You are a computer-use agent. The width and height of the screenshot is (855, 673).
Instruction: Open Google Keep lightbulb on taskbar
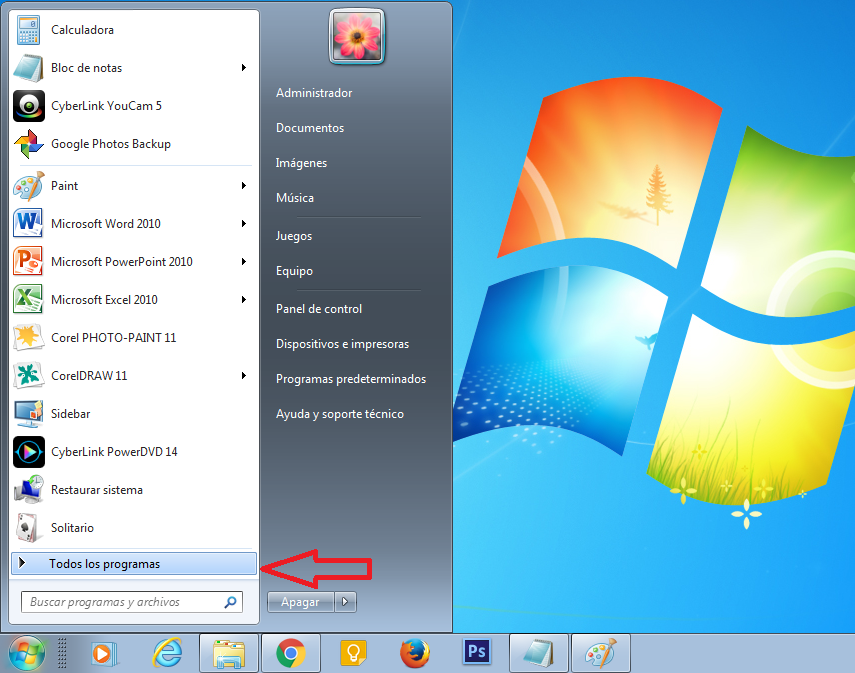point(353,653)
